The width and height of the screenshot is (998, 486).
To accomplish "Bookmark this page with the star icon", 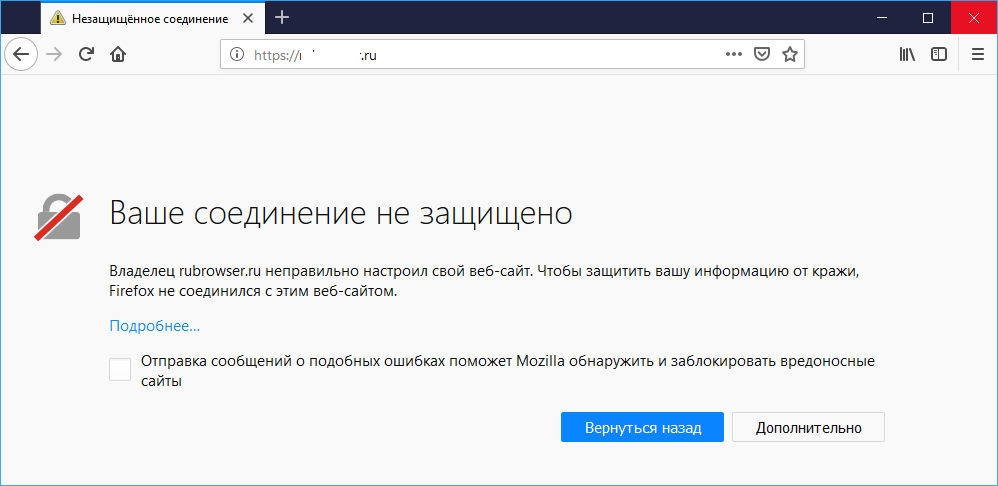I will tap(790, 55).
